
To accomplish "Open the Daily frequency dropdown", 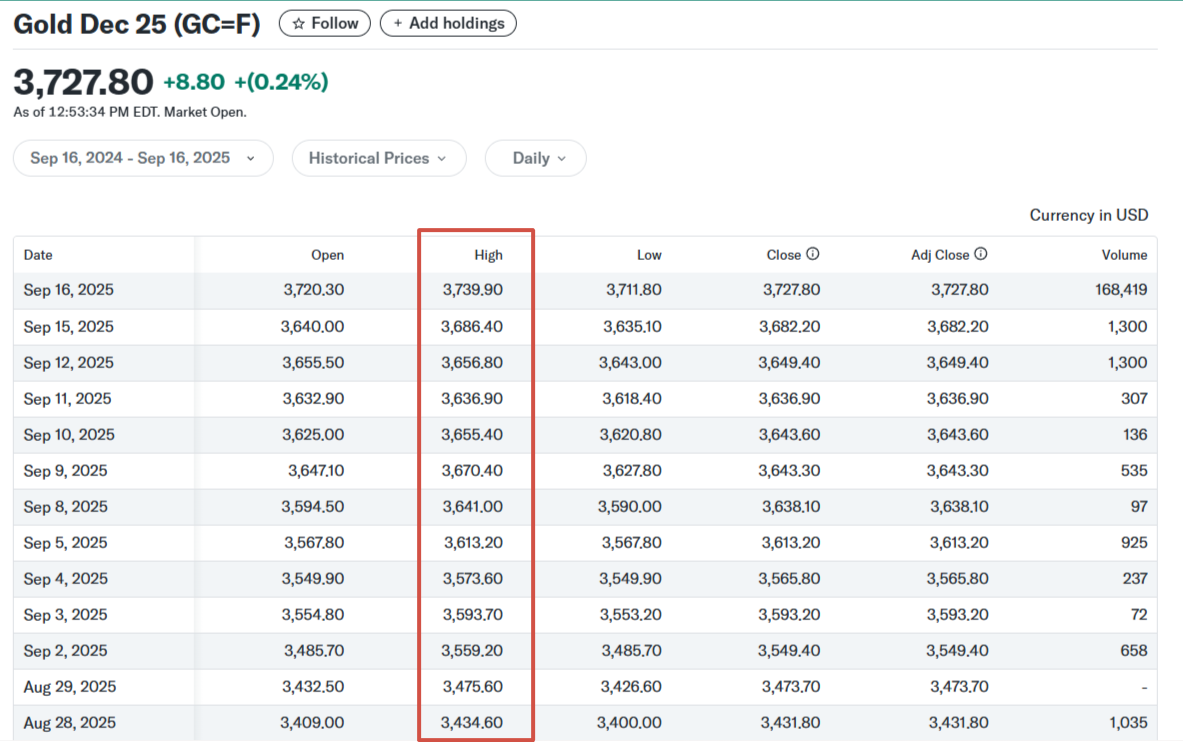I will pyautogui.click(x=536, y=158).
